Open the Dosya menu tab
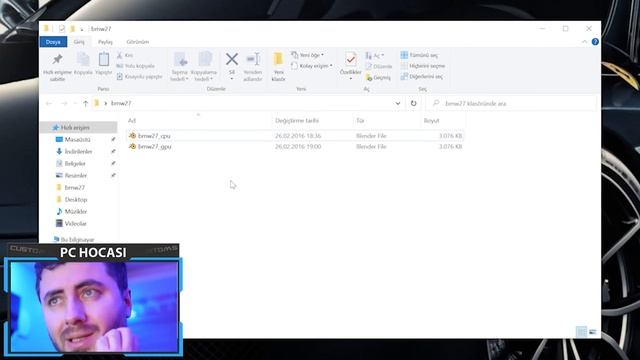 click(53, 42)
